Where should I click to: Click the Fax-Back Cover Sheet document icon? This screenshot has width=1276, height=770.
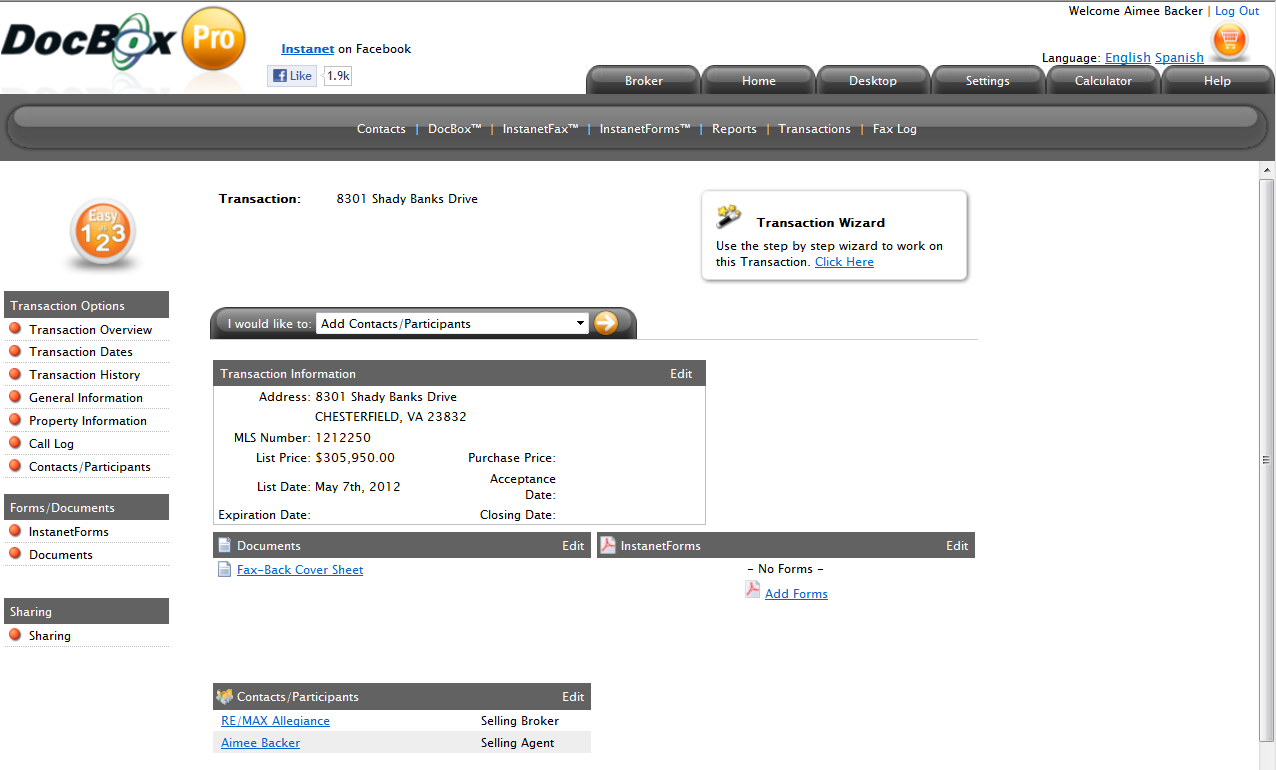[x=224, y=570]
